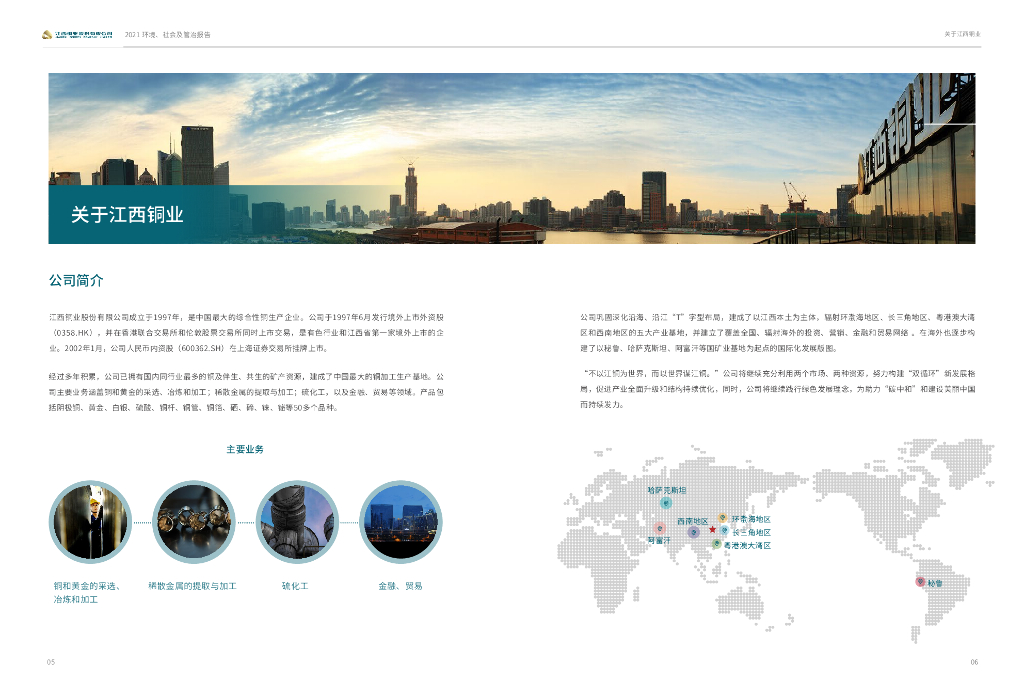The height and width of the screenshot is (695, 1024).
Task: Click the 环渤海地区 orange map marker
Action: (722, 519)
